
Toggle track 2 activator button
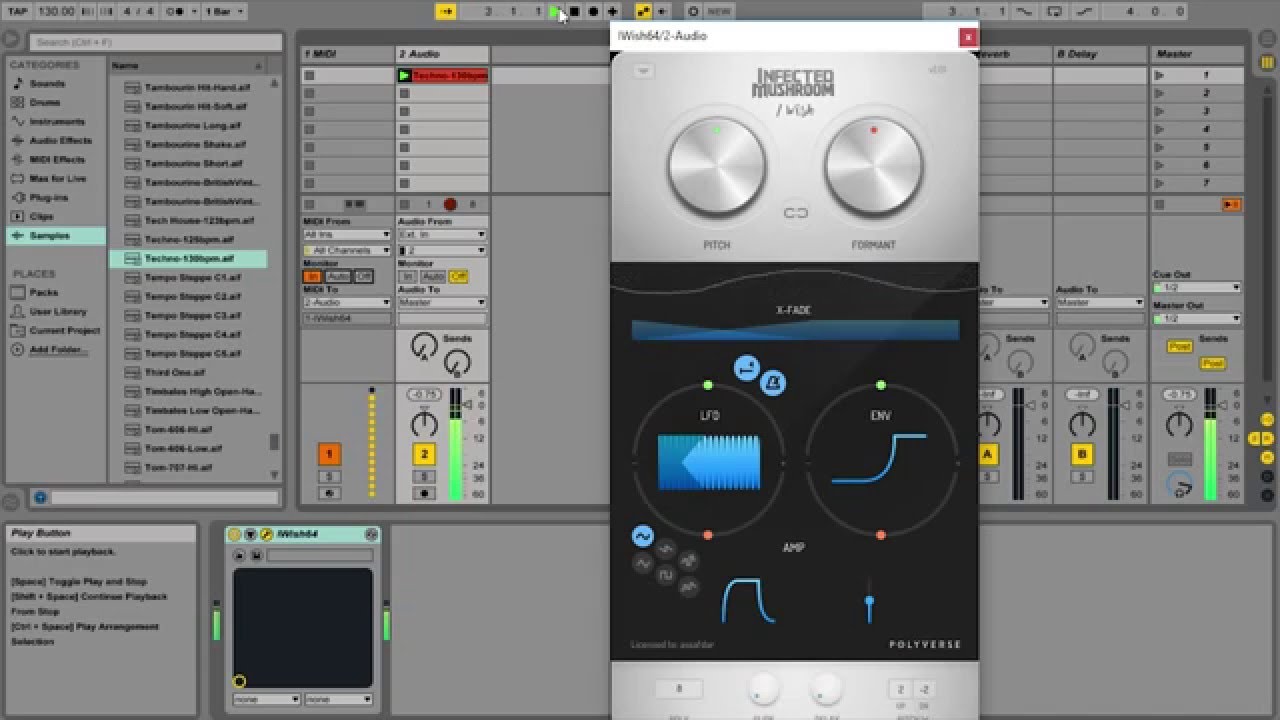point(424,455)
